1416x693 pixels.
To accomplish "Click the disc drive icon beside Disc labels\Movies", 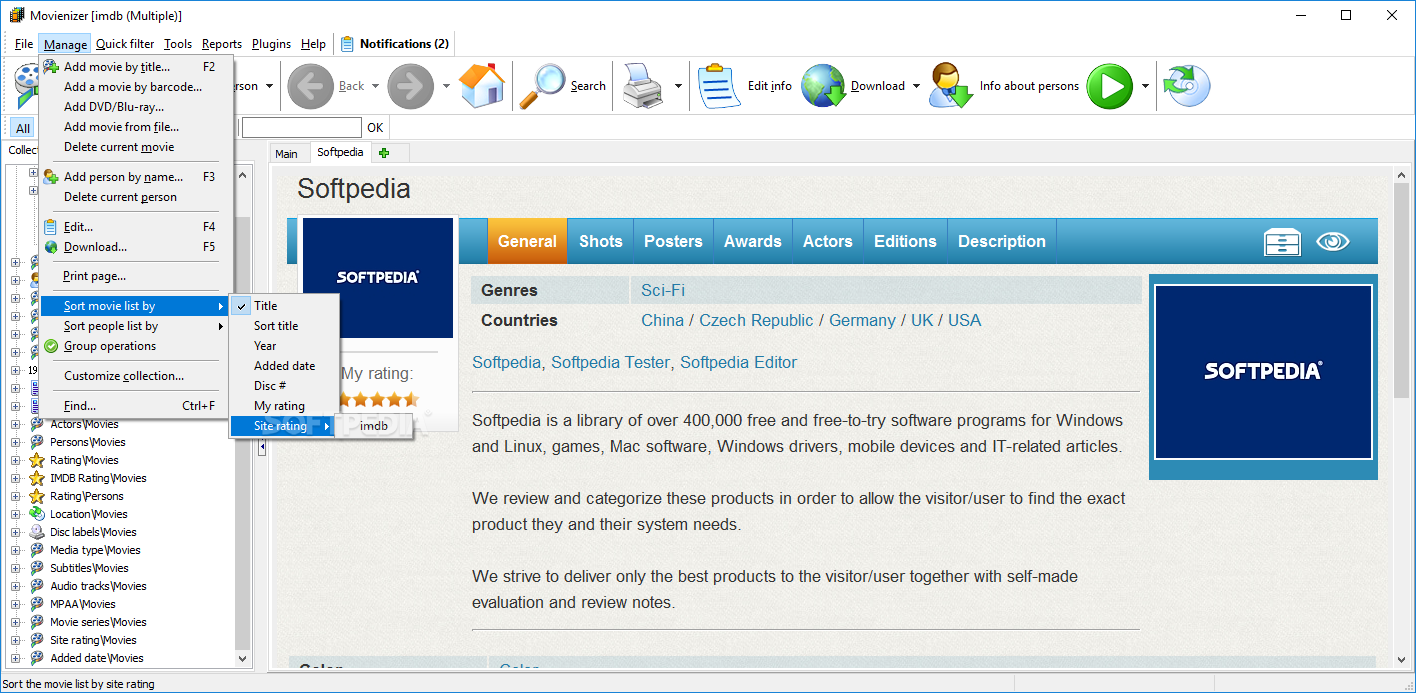I will coord(37,532).
